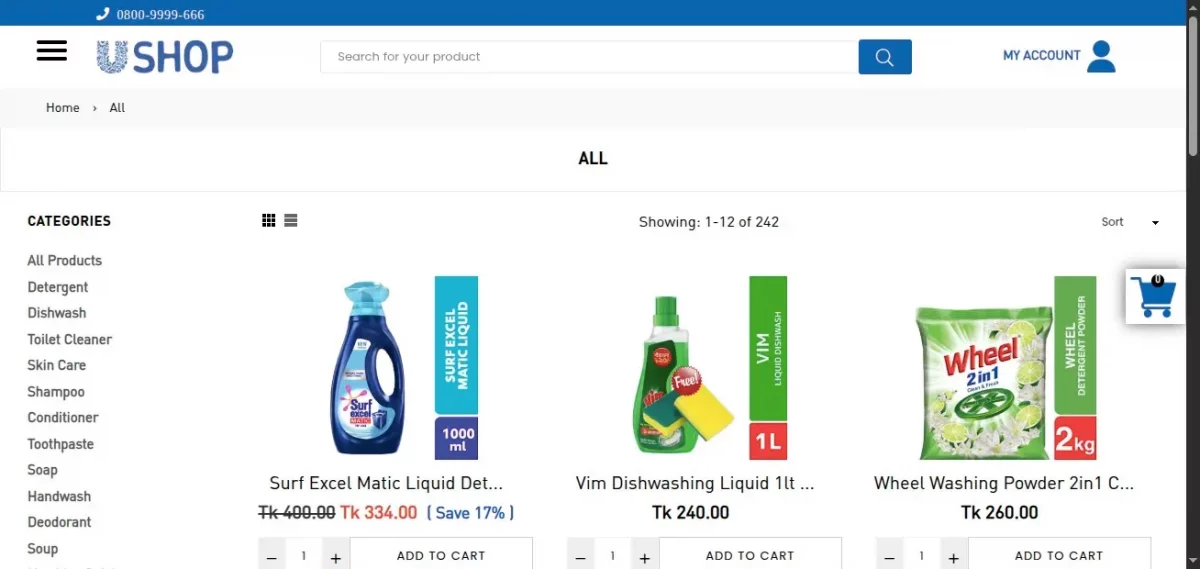Screen dimensions: 1200x569
Task: Select the Detergent category
Action: point(58,287)
